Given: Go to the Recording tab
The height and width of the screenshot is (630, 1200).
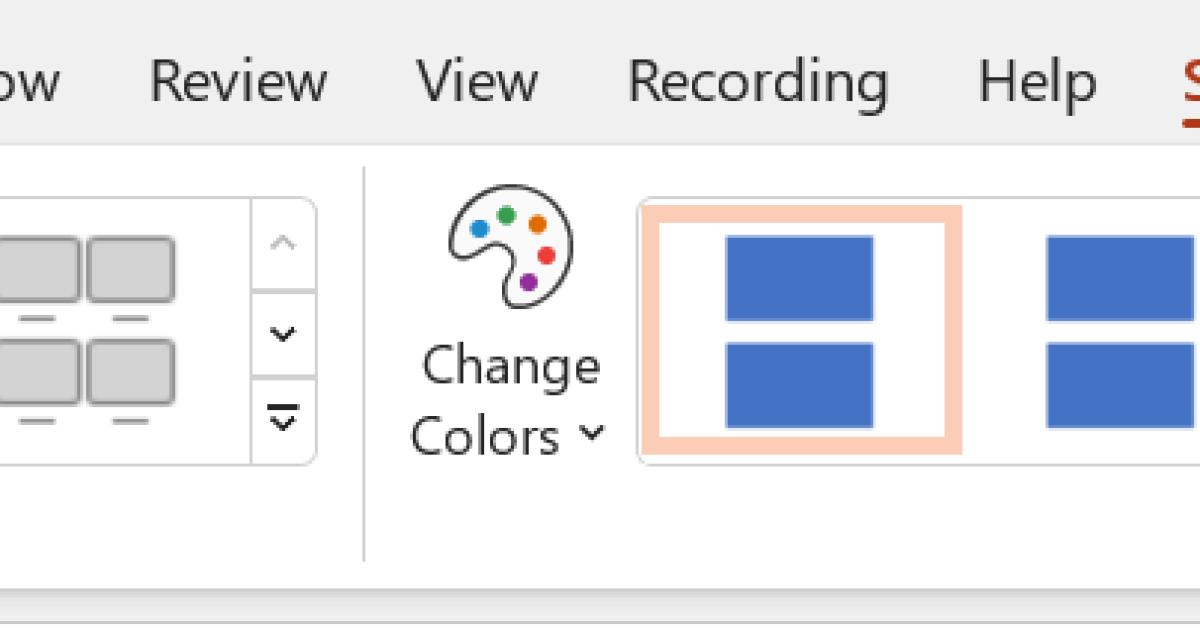Looking at the screenshot, I should (x=757, y=82).
